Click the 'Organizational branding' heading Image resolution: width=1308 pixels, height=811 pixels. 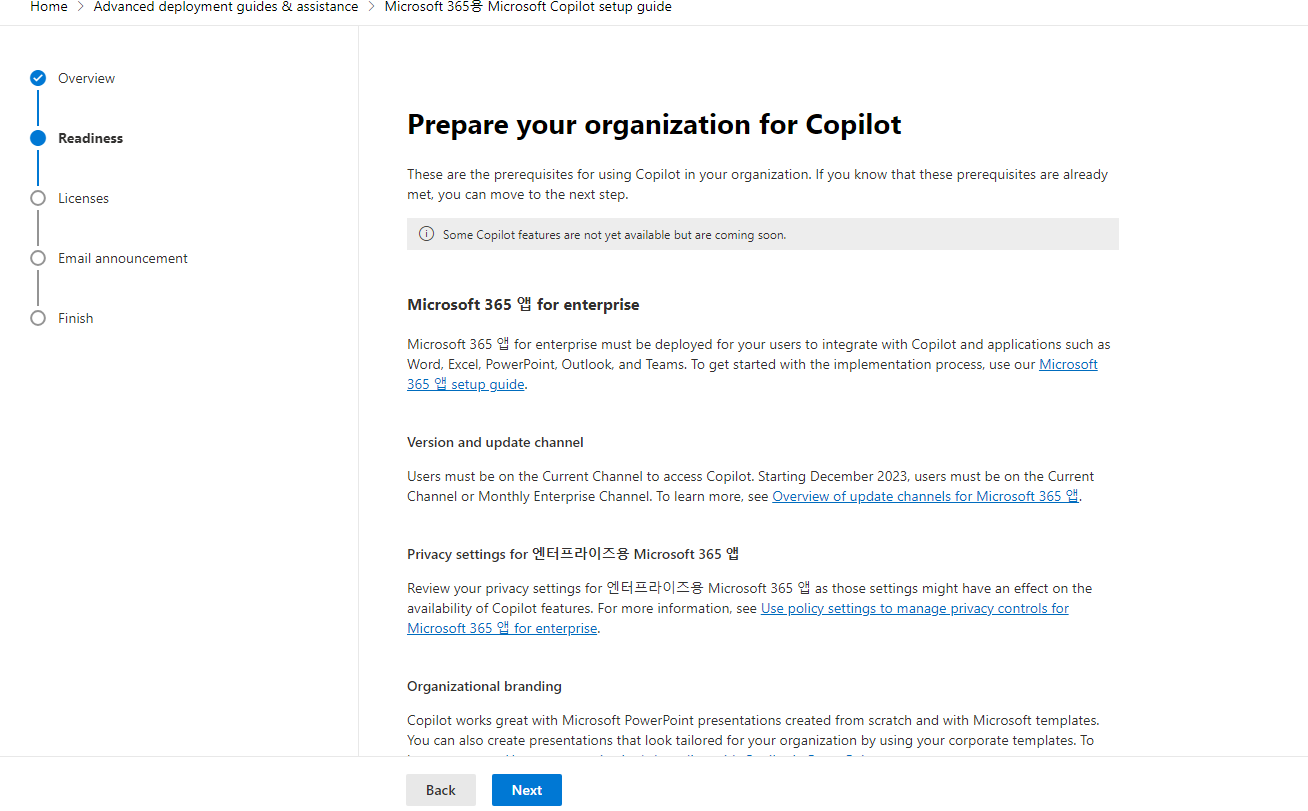point(484,686)
